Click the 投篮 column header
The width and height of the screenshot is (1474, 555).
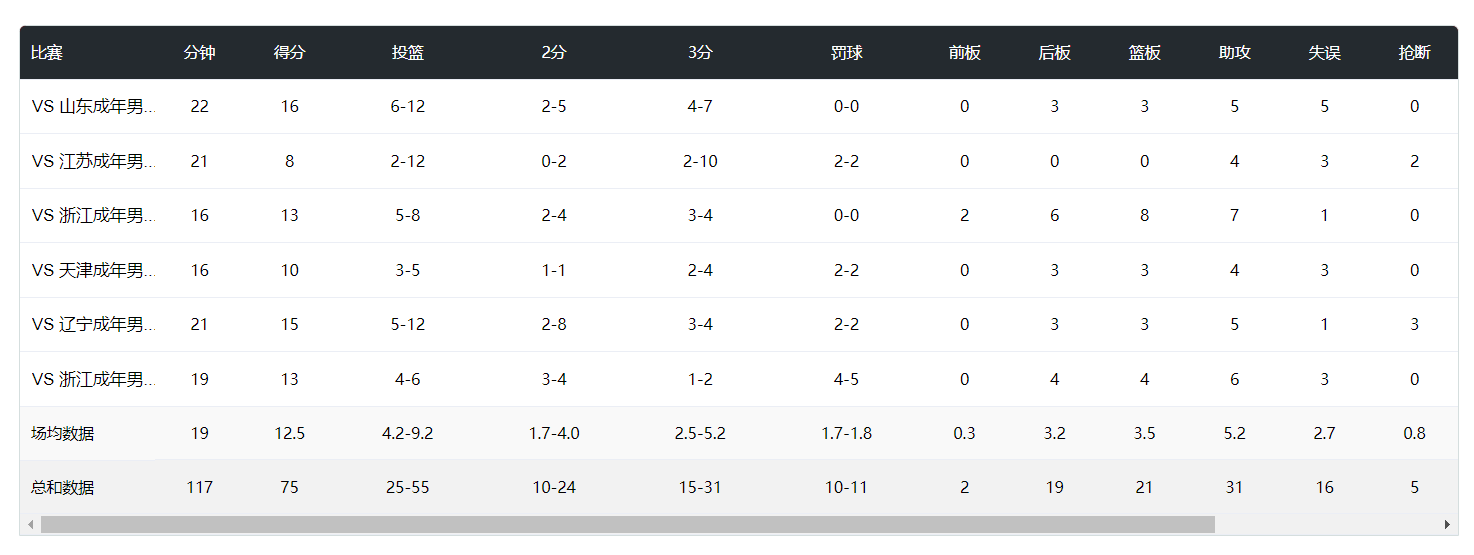[x=407, y=53]
